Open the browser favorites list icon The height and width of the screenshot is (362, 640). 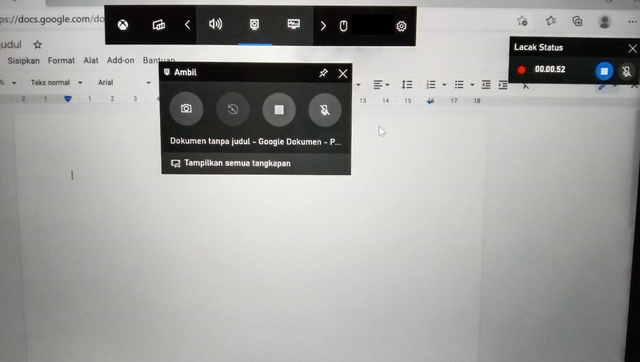[551, 20]
